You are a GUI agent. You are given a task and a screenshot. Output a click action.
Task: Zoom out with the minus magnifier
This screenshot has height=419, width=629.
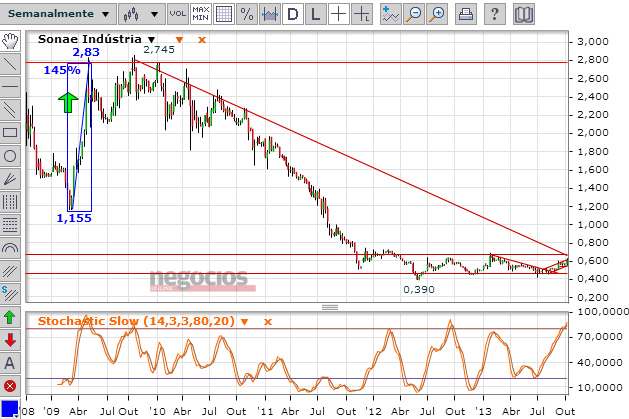pyautogui.click(x=414, y=14)
